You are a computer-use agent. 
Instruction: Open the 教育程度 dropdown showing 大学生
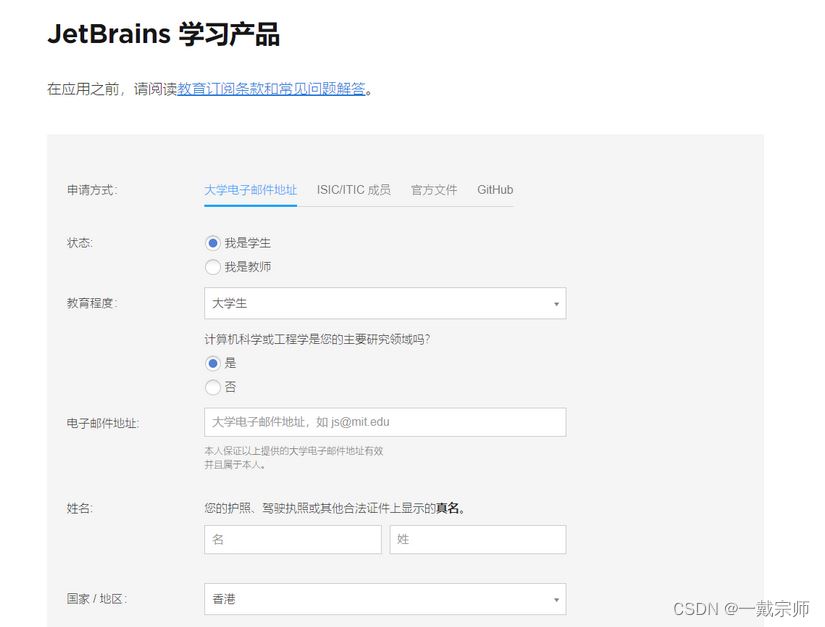(385, 303)
